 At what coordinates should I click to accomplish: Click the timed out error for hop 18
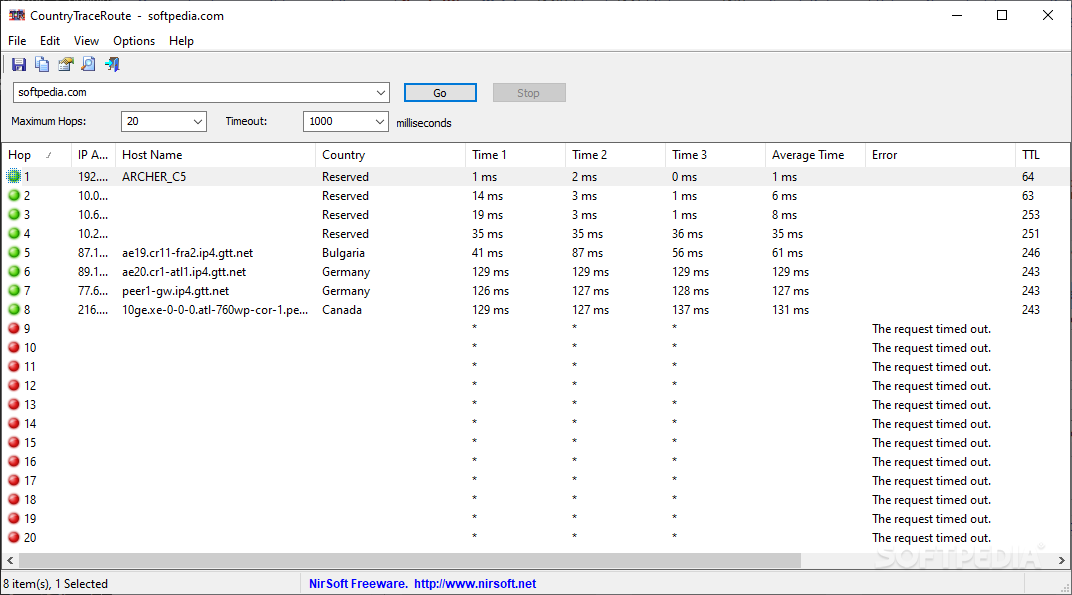(931, 500)
